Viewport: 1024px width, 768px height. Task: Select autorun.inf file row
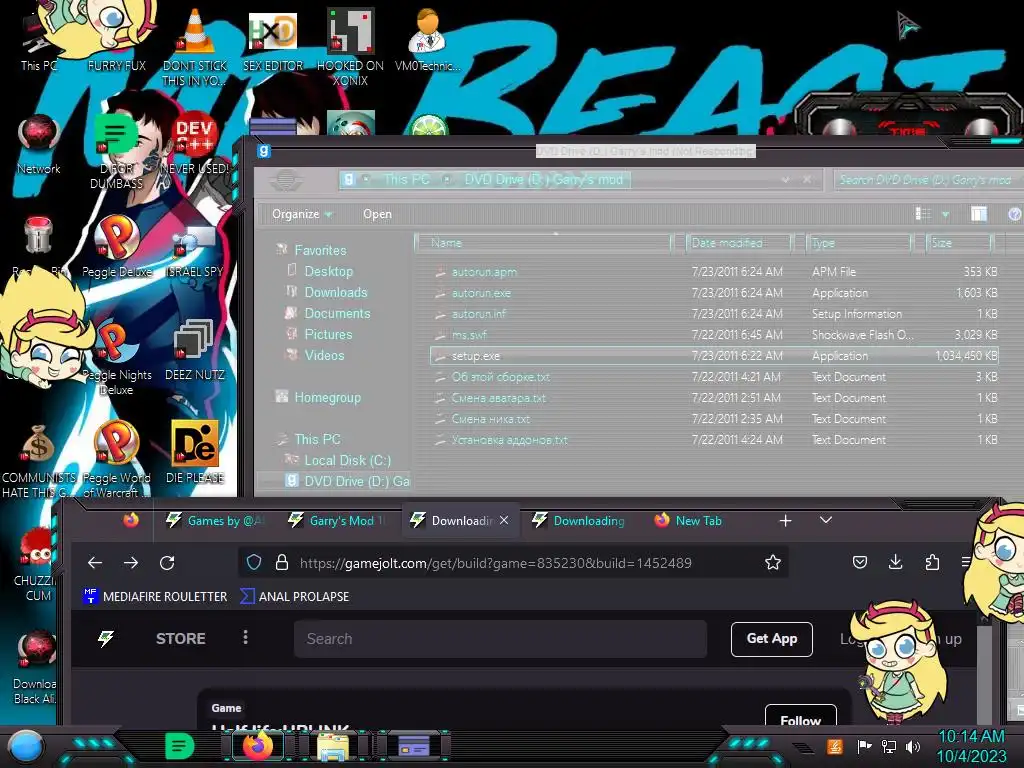point(714,314)
